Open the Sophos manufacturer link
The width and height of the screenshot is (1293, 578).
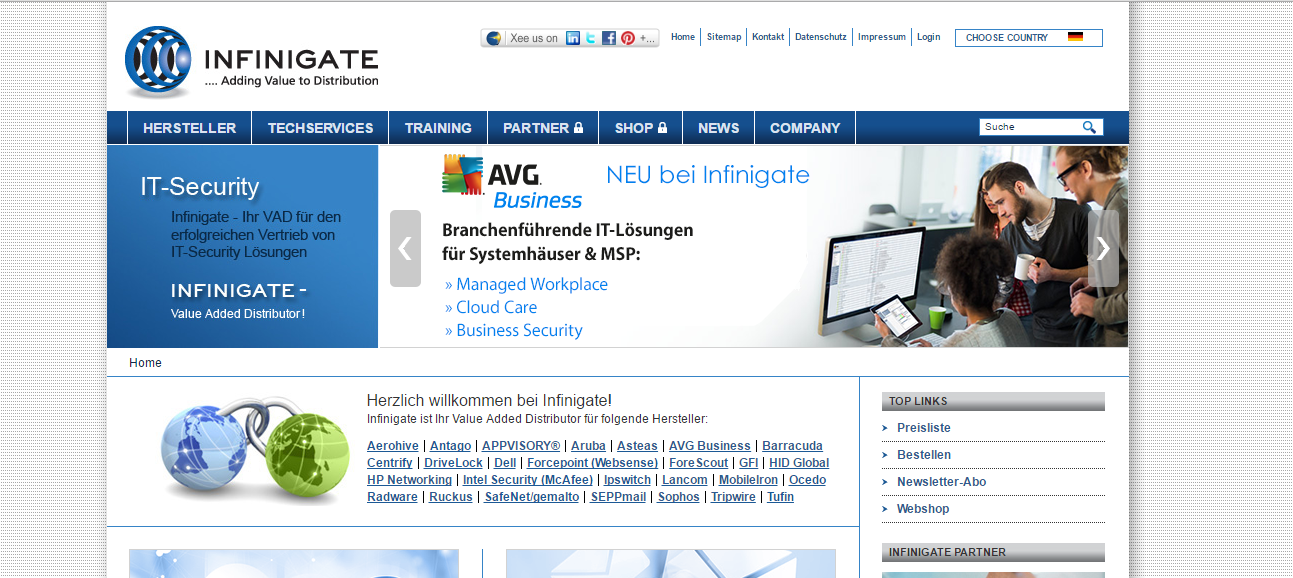678,497
